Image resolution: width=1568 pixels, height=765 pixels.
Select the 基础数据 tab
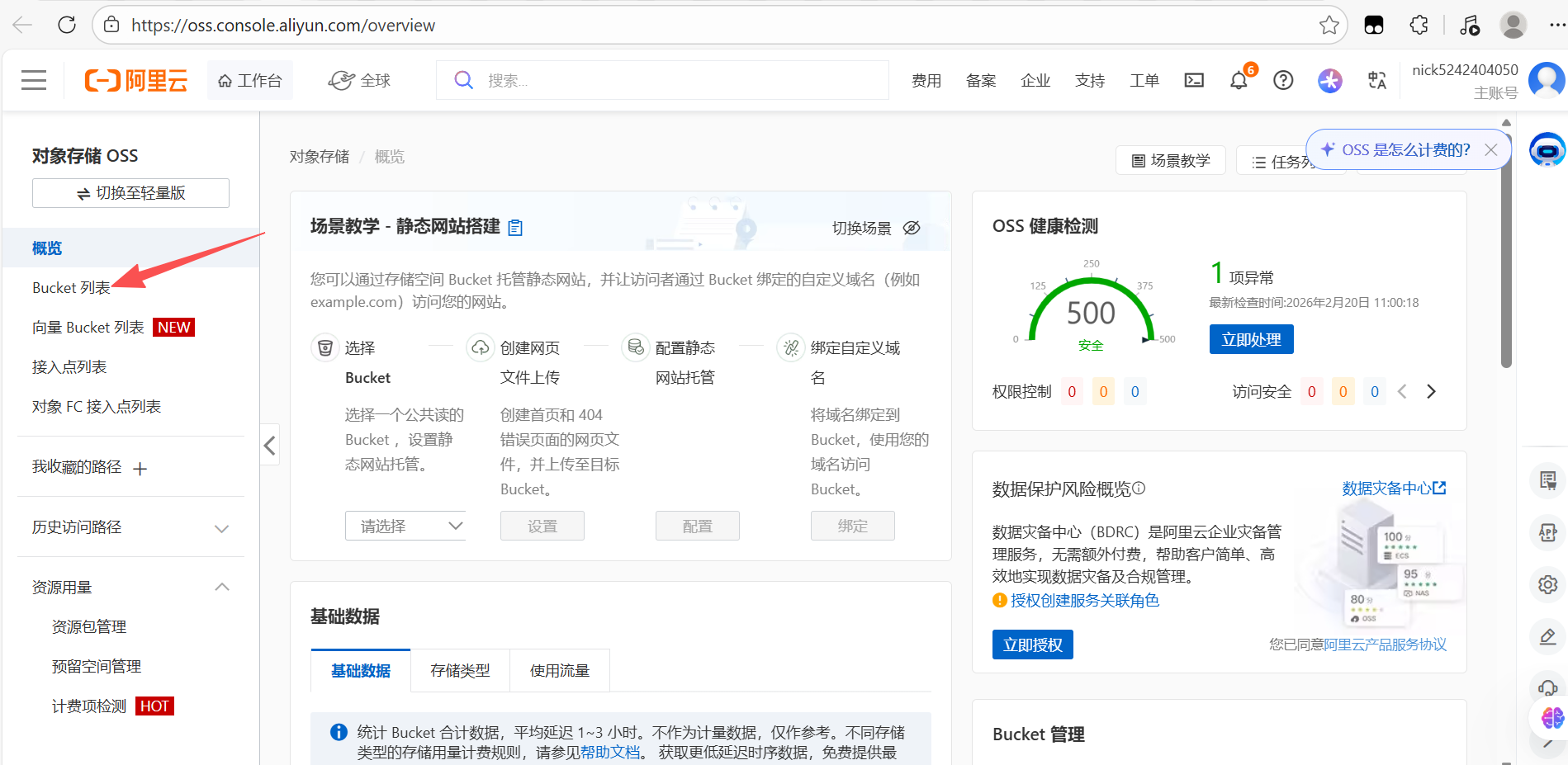coord(361,671)
